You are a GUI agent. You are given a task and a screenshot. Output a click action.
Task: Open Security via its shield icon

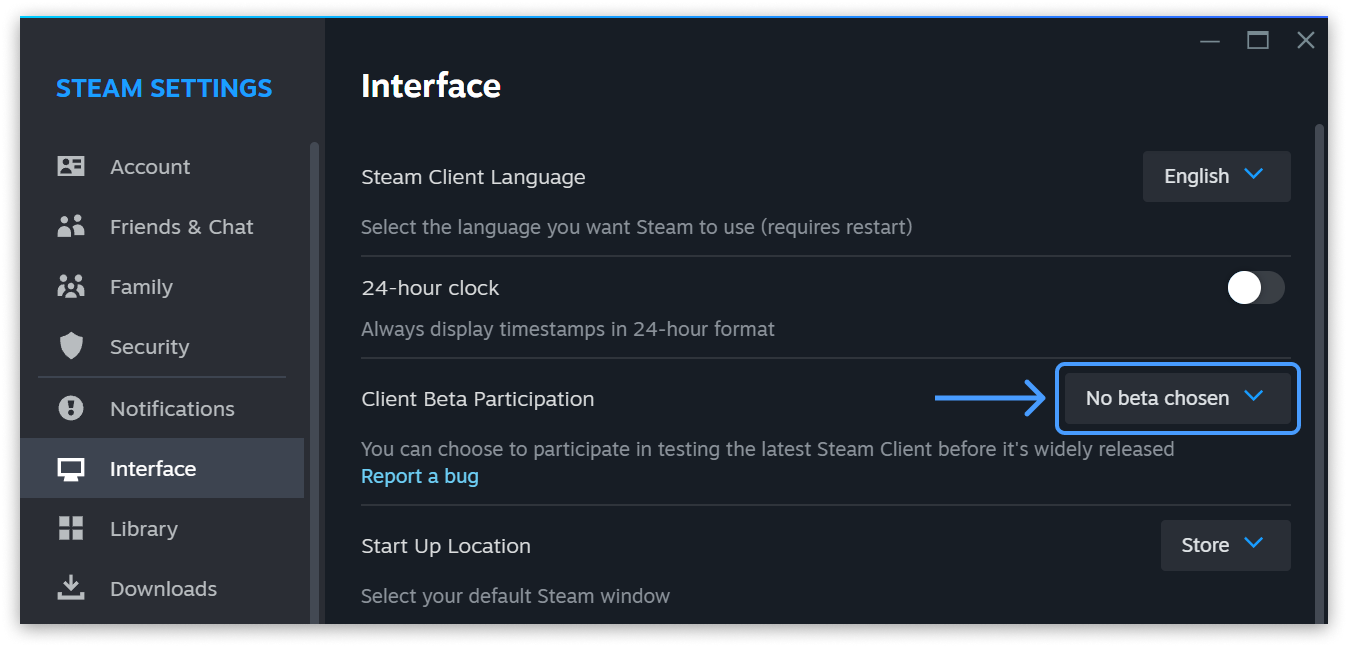(x=70, y=346)
